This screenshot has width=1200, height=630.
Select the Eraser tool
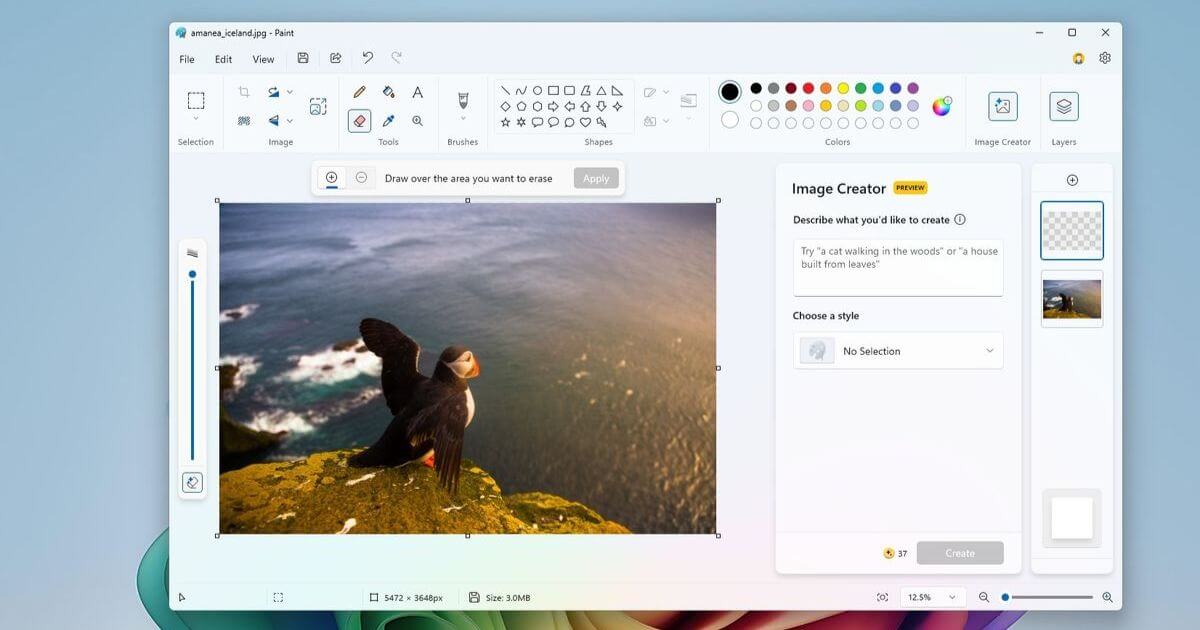tap(359, 120)
